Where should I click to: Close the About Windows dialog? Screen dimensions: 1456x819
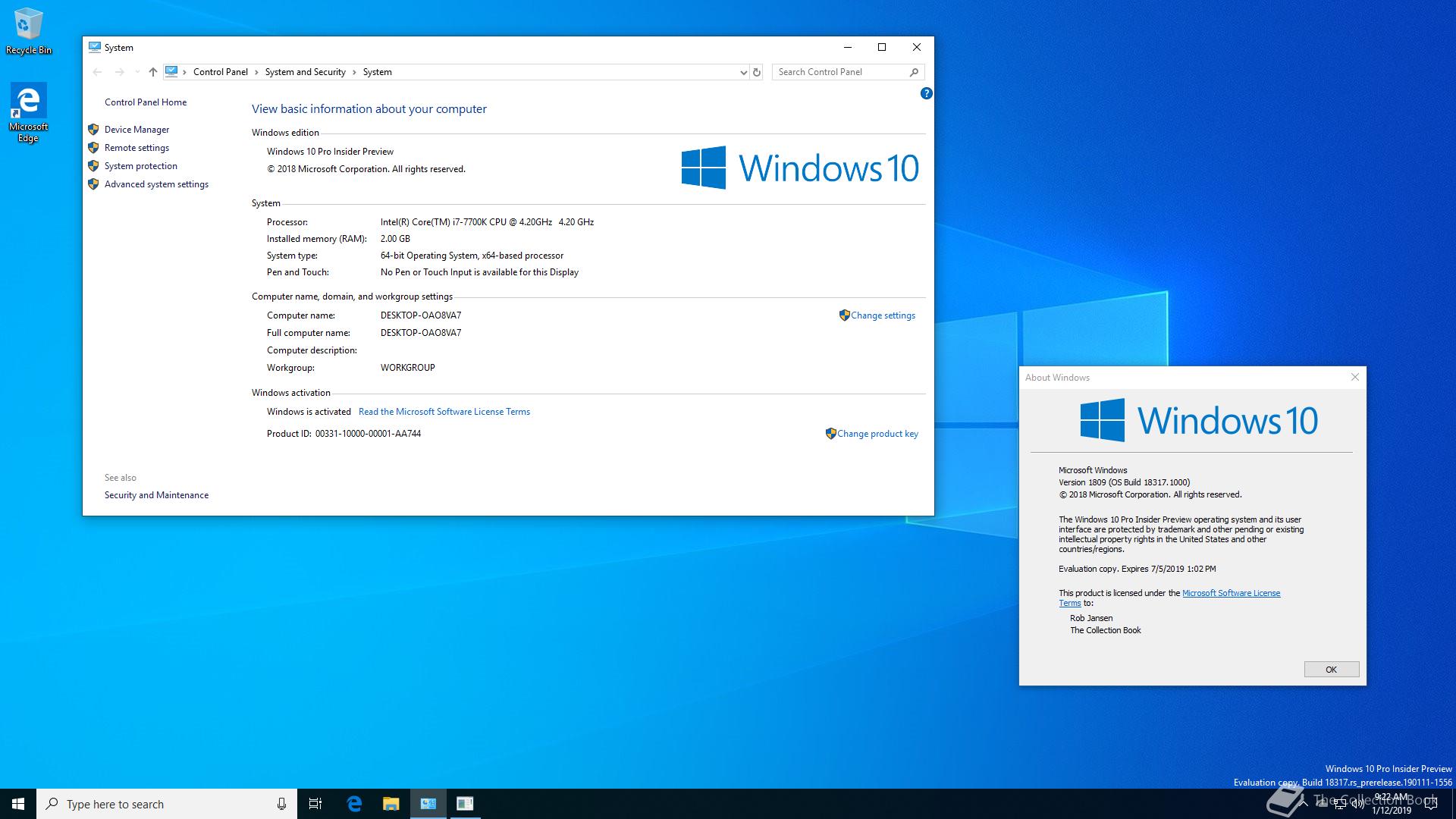click(1355, 377)
